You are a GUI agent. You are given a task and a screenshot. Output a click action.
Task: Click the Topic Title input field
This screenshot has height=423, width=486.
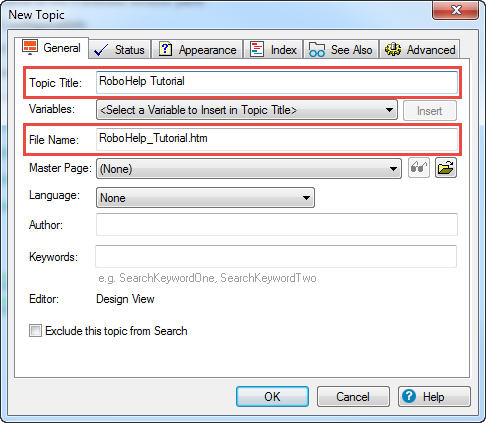(277, 82)
